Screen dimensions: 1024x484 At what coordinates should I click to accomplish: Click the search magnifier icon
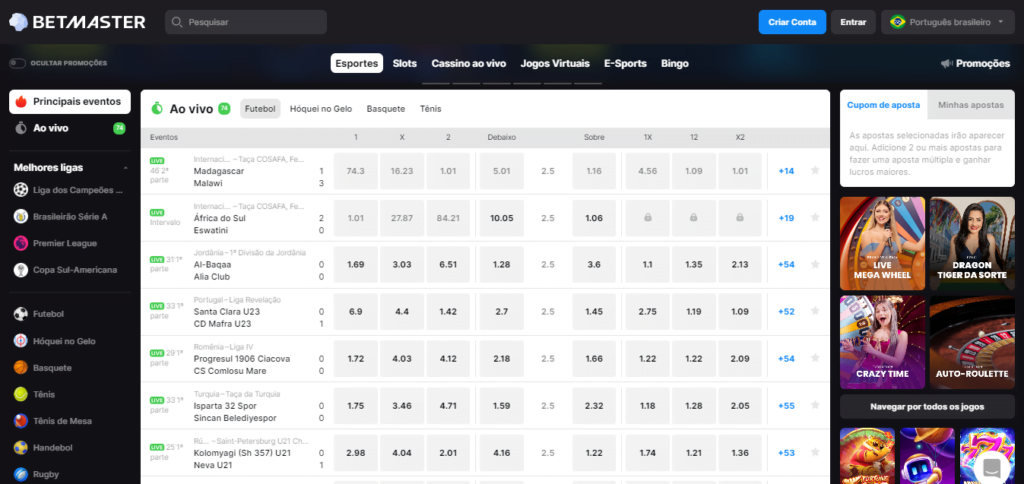(x=176, y=22)
